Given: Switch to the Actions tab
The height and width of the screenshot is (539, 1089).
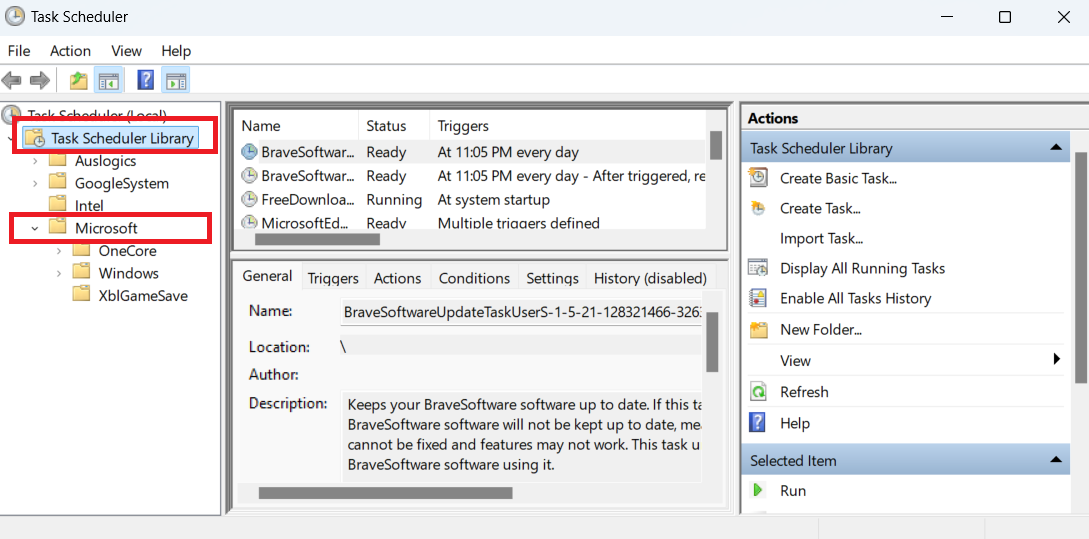Looking at the screenshot, I should [398, 279].
